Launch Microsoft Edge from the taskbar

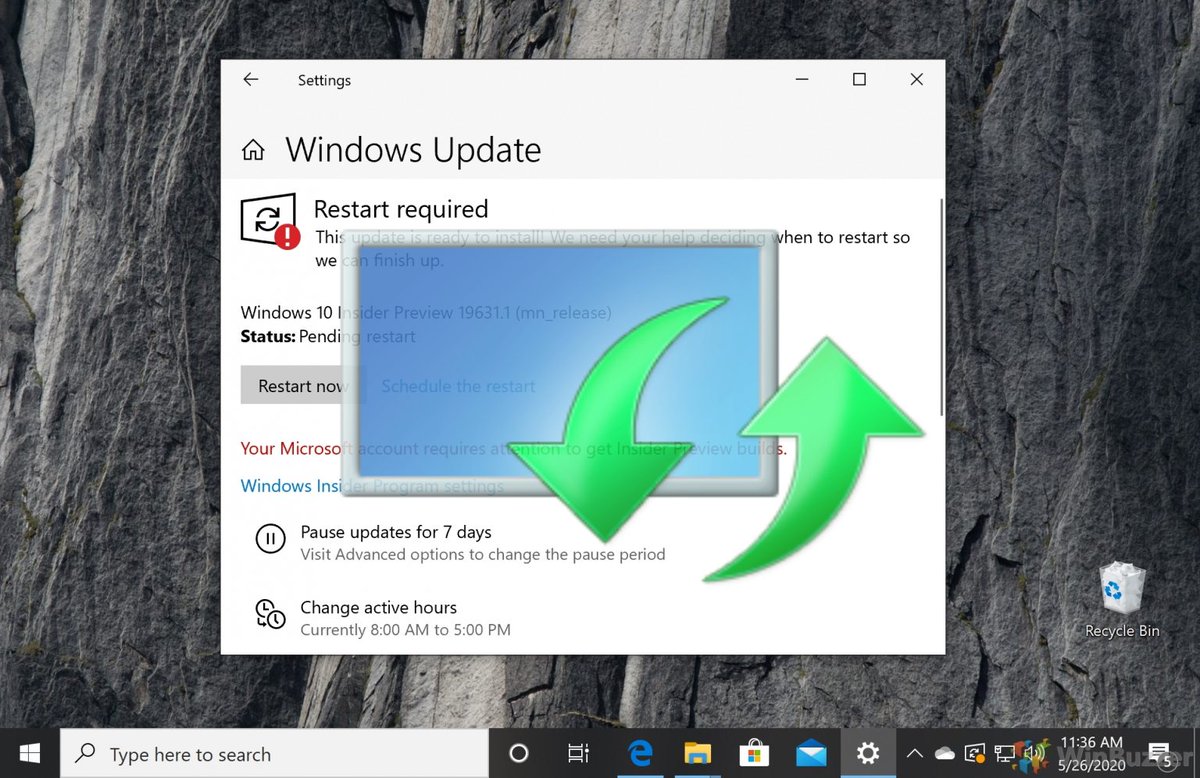pyautogui.click(x=639, y=754)
